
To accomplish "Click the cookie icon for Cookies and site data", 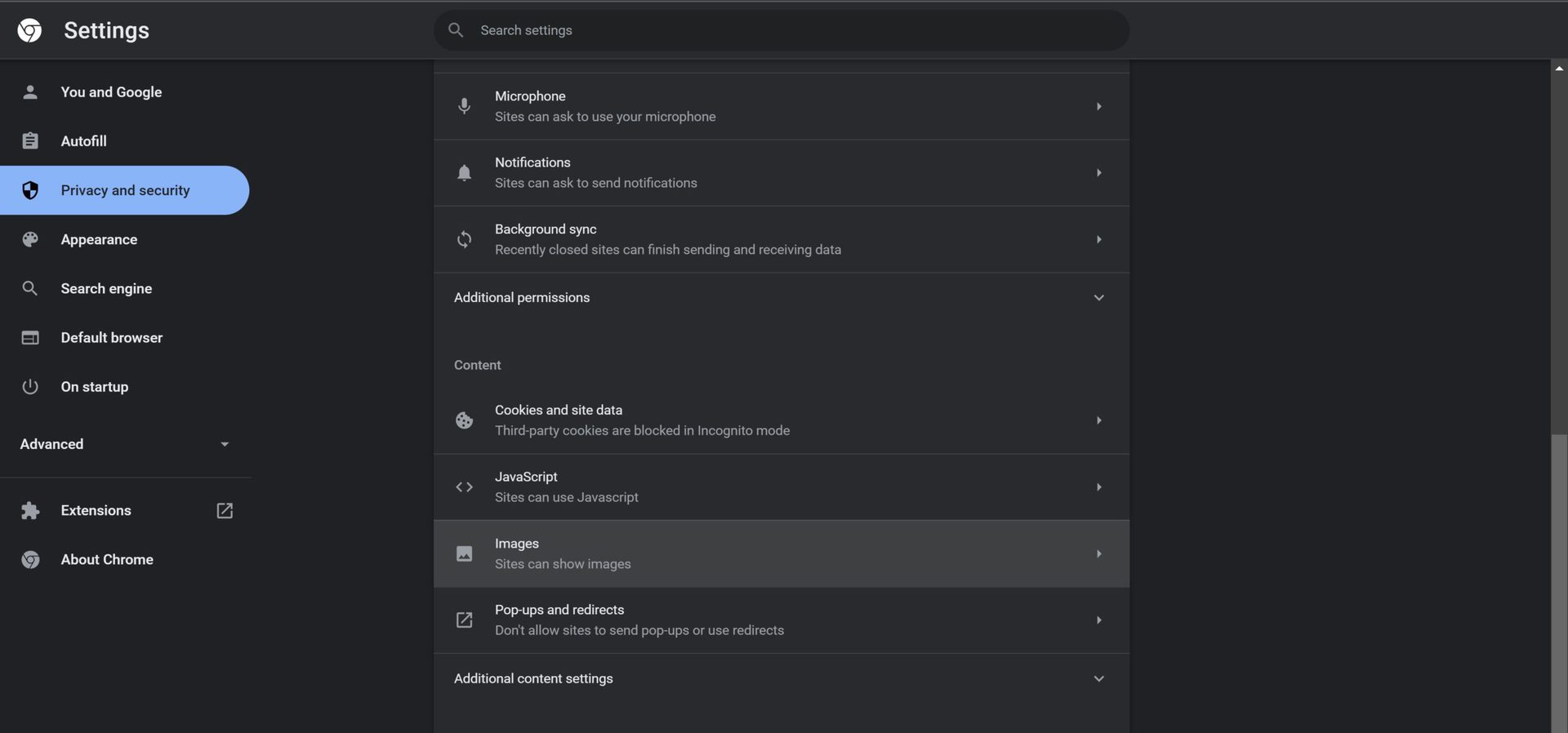I will 464,420.
